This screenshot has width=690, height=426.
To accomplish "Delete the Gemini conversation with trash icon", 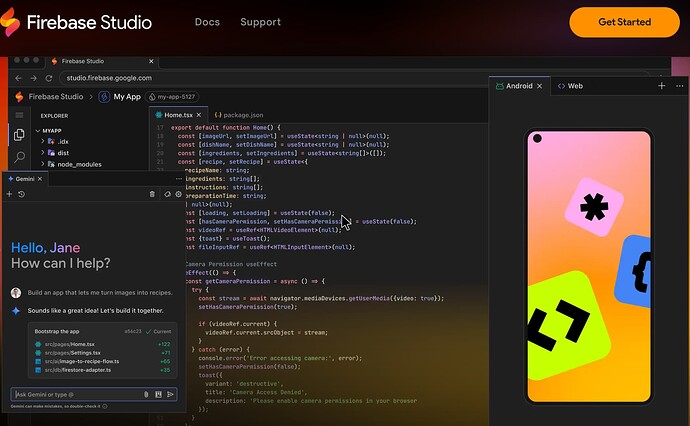I will (152, 194).
